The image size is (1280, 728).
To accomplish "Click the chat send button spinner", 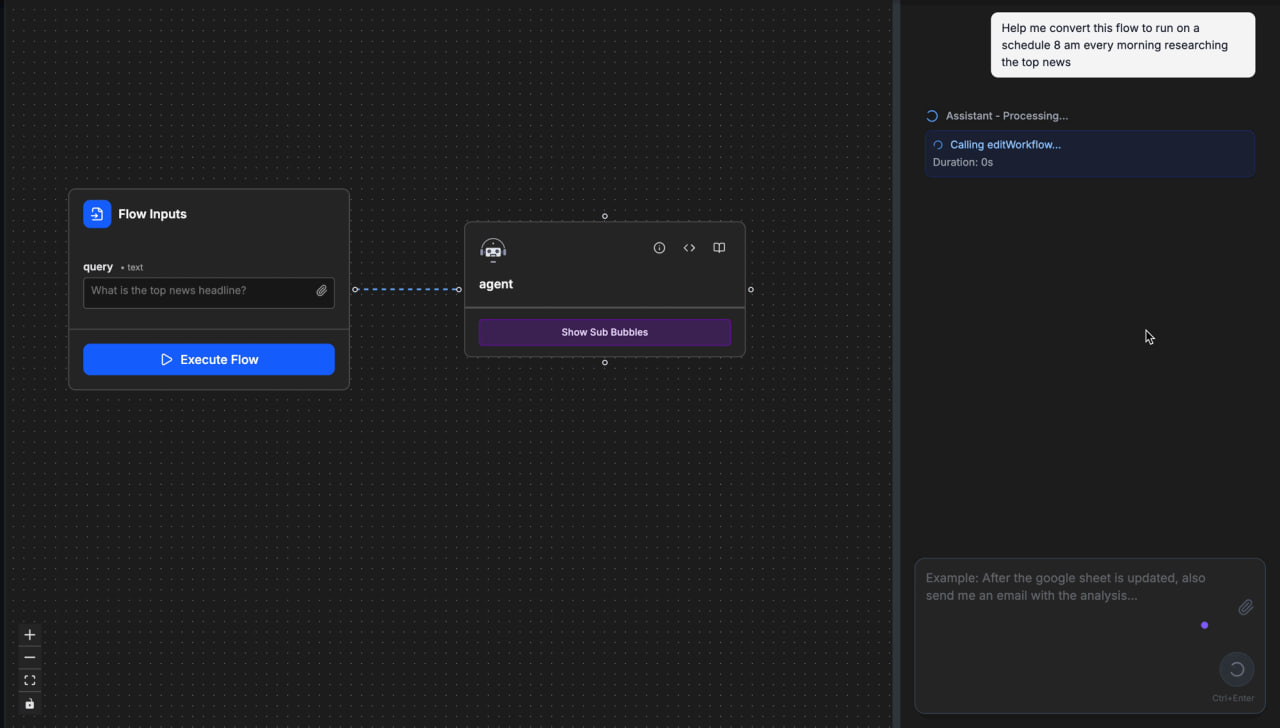I will click(1236, 670).
